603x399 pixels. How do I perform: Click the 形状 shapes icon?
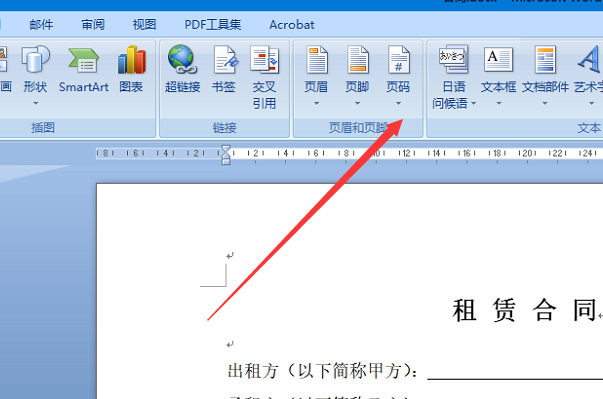pos(35,59)
